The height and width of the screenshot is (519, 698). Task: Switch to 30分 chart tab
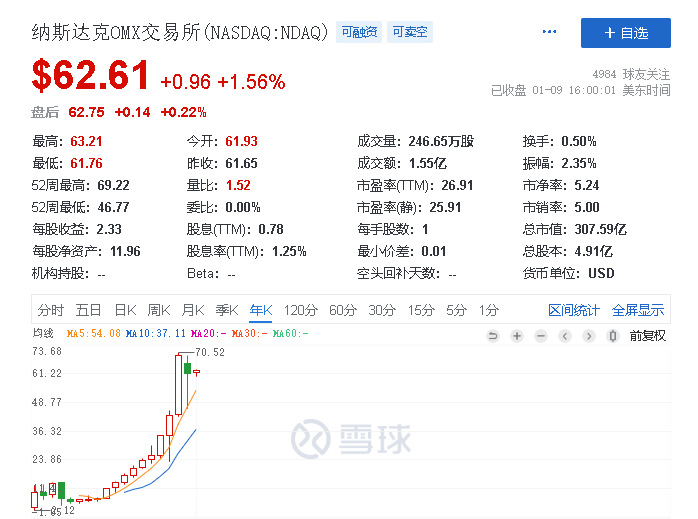coord(382,310)
